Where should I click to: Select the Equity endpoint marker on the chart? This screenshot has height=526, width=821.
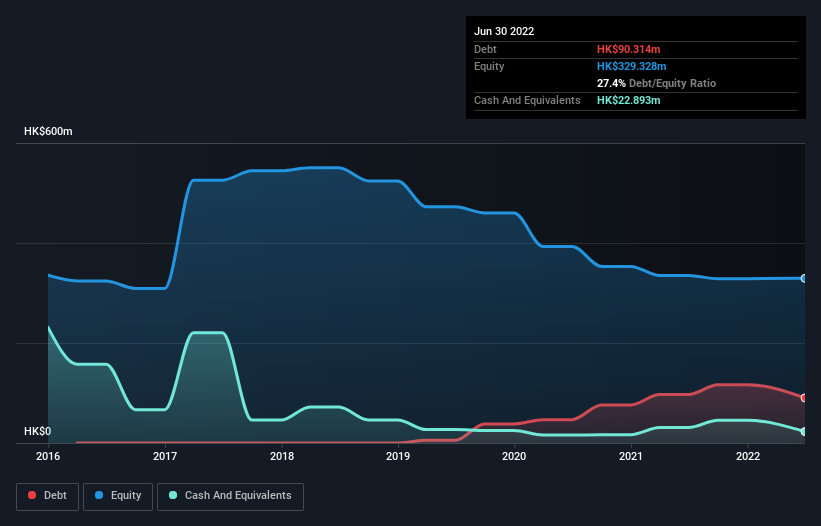[x=804, y=278]
